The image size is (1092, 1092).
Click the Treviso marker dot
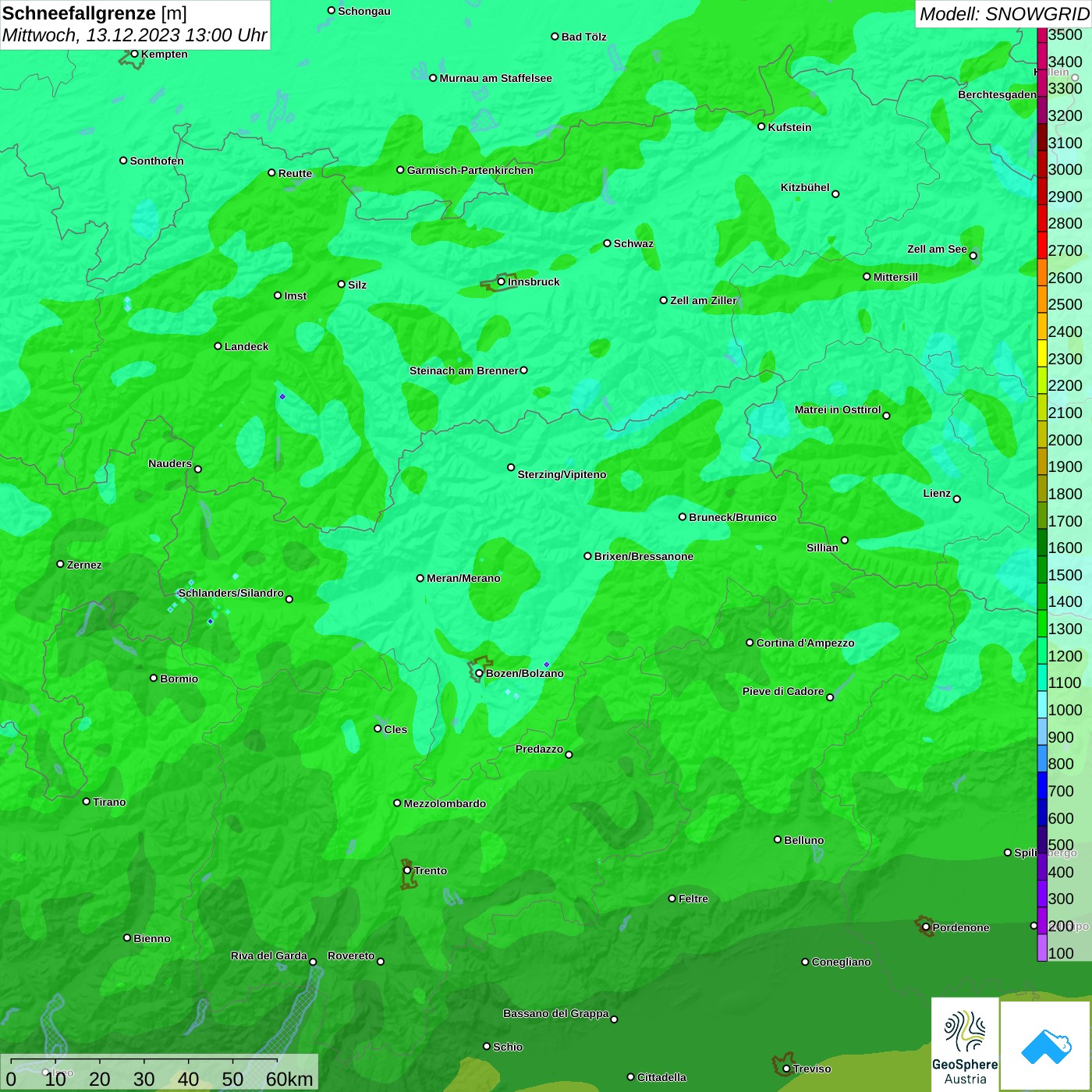tap(786, 1069)
